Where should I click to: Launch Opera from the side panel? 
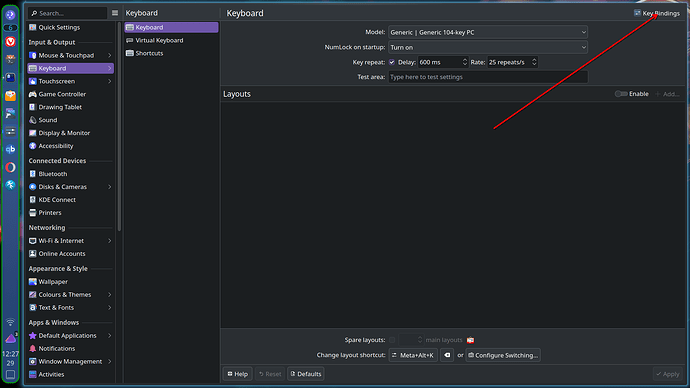click(x=11, y=168)
